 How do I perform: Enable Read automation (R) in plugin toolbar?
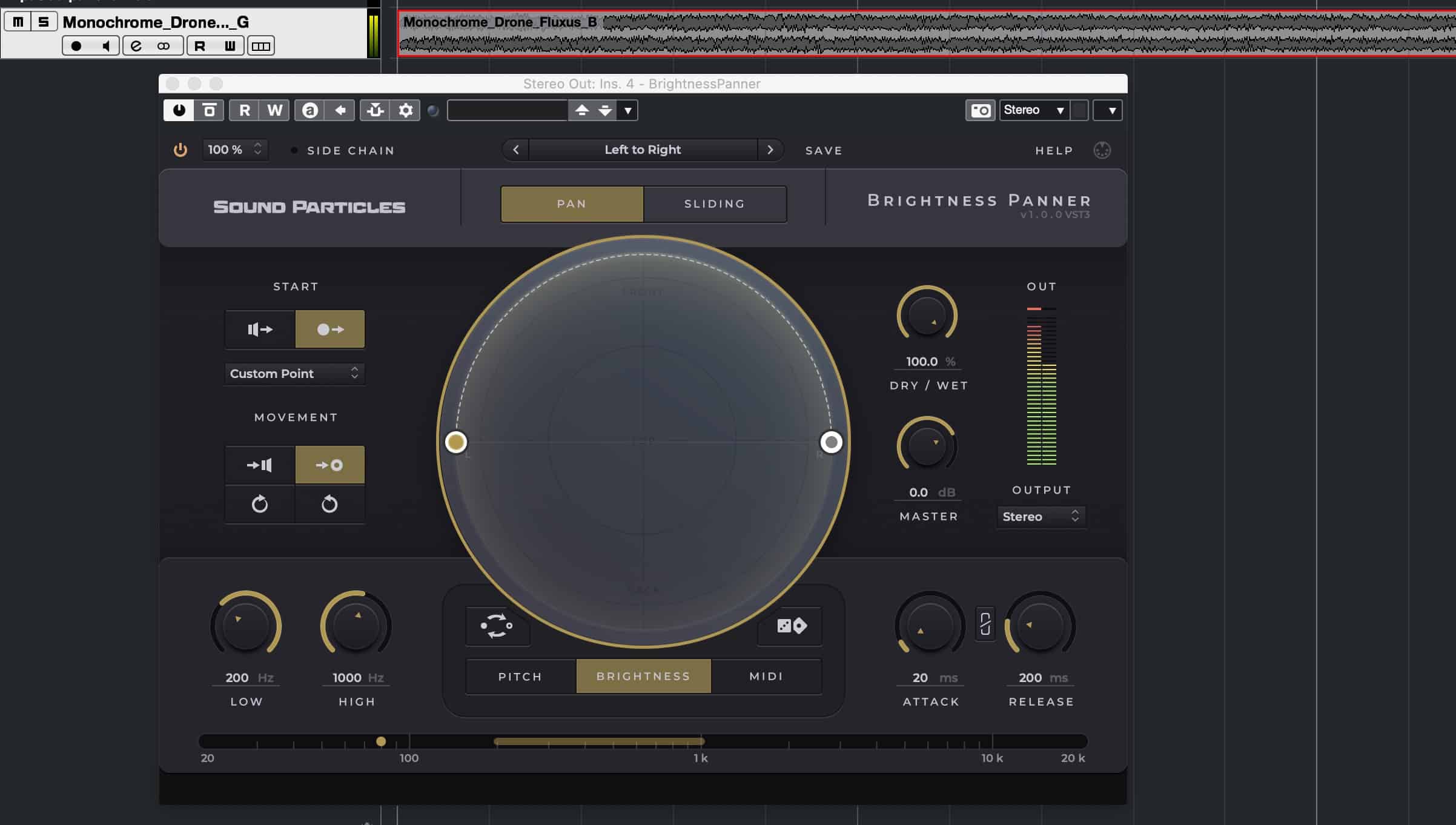click(x=244, y=110)
